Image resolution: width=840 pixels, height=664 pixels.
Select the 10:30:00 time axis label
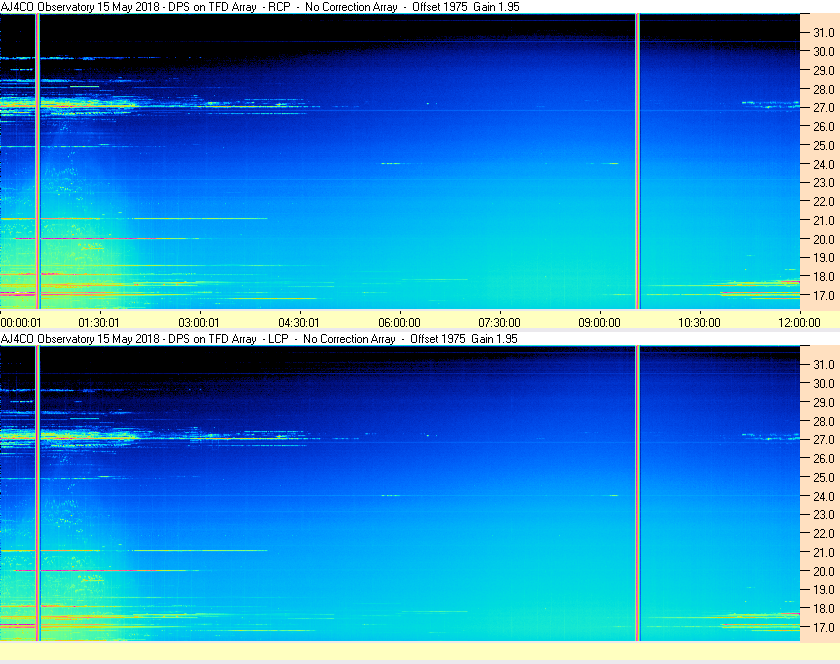[699, 323]
